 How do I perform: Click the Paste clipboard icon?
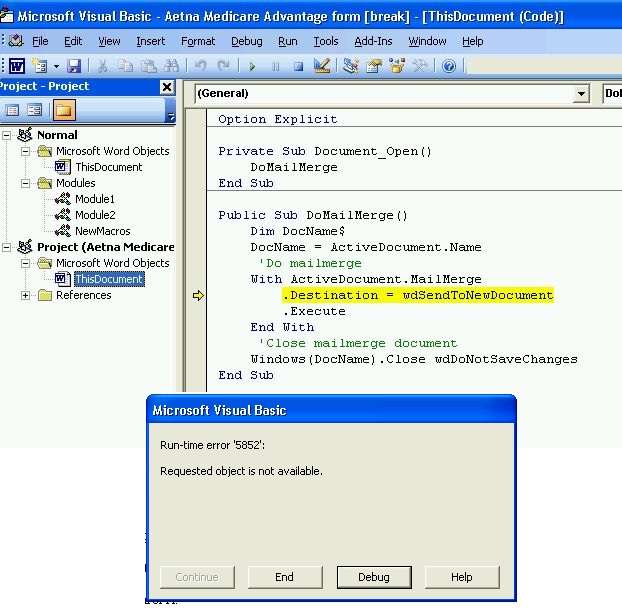point(149,66)
